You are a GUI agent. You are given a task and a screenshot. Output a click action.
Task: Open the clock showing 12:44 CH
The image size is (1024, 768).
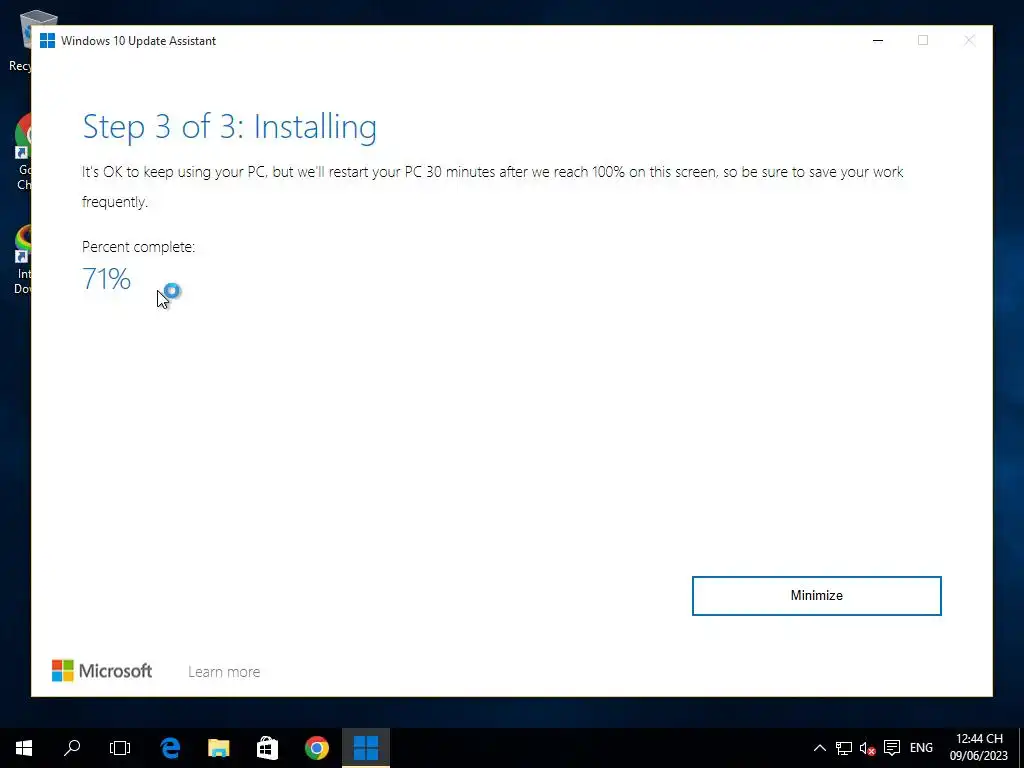pyautogui.click(x=979, y=747)
